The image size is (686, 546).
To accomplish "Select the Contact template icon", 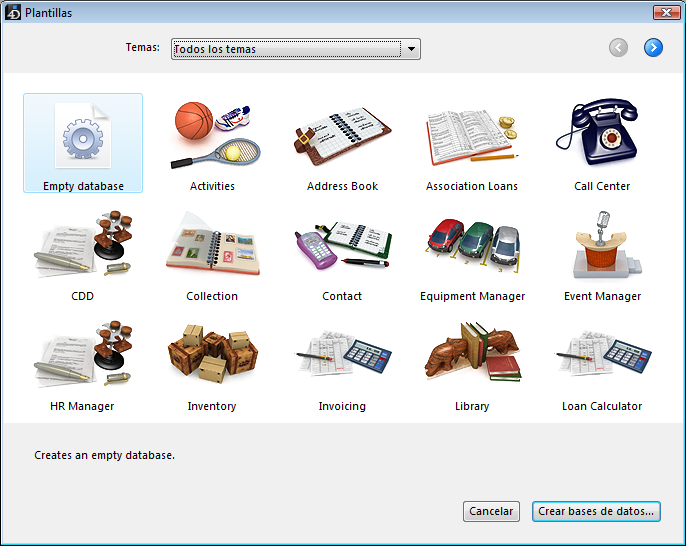I will click(342, 246).
